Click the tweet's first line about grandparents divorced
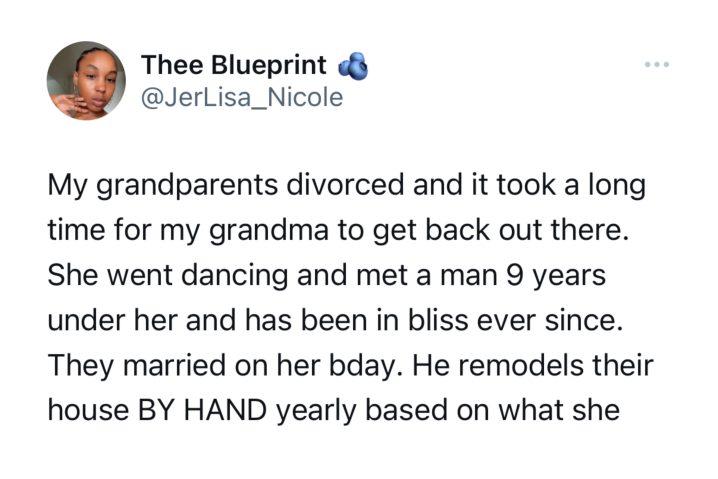 coord(347,186)
